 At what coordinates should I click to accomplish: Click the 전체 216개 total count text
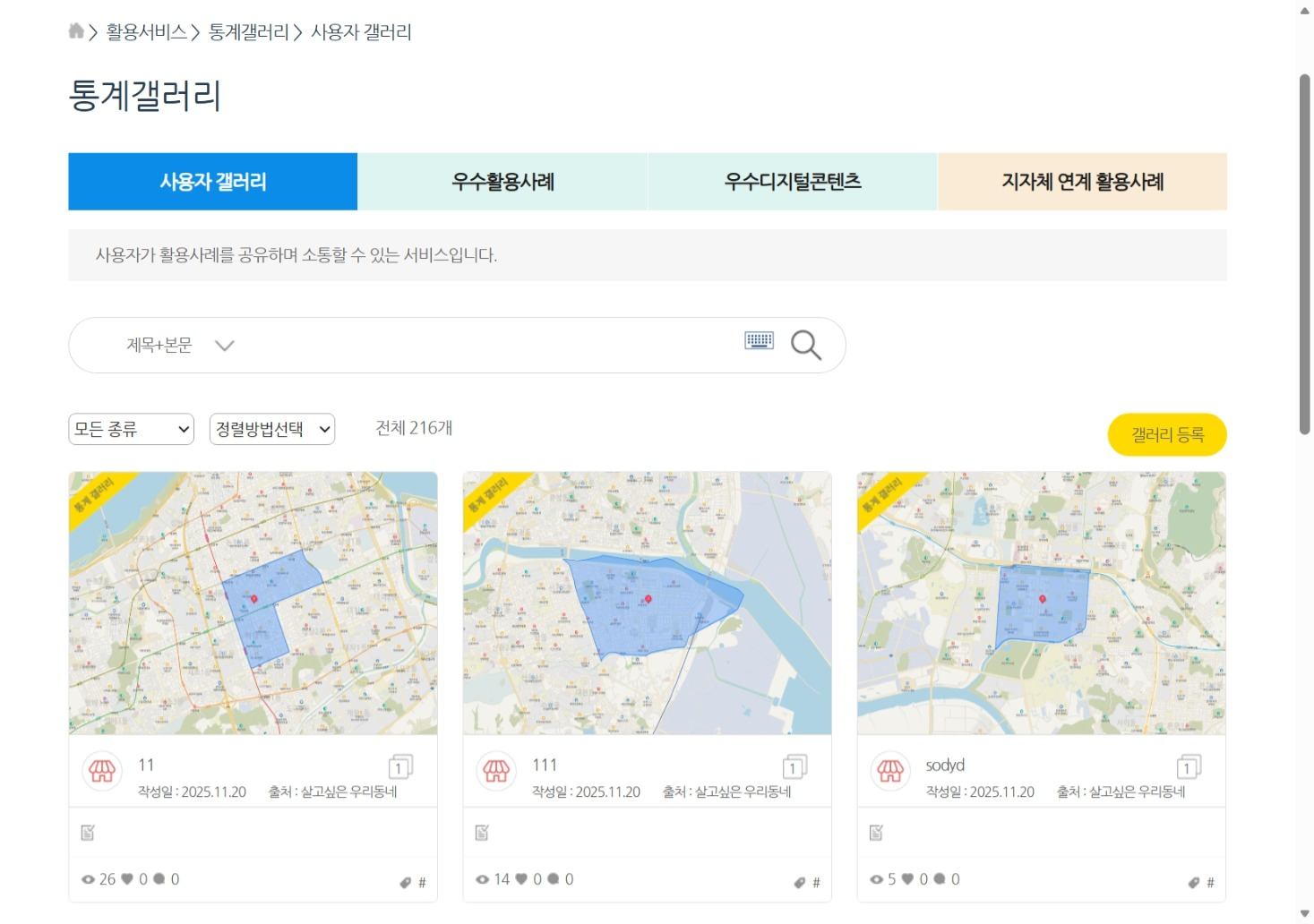pos(414,428)
